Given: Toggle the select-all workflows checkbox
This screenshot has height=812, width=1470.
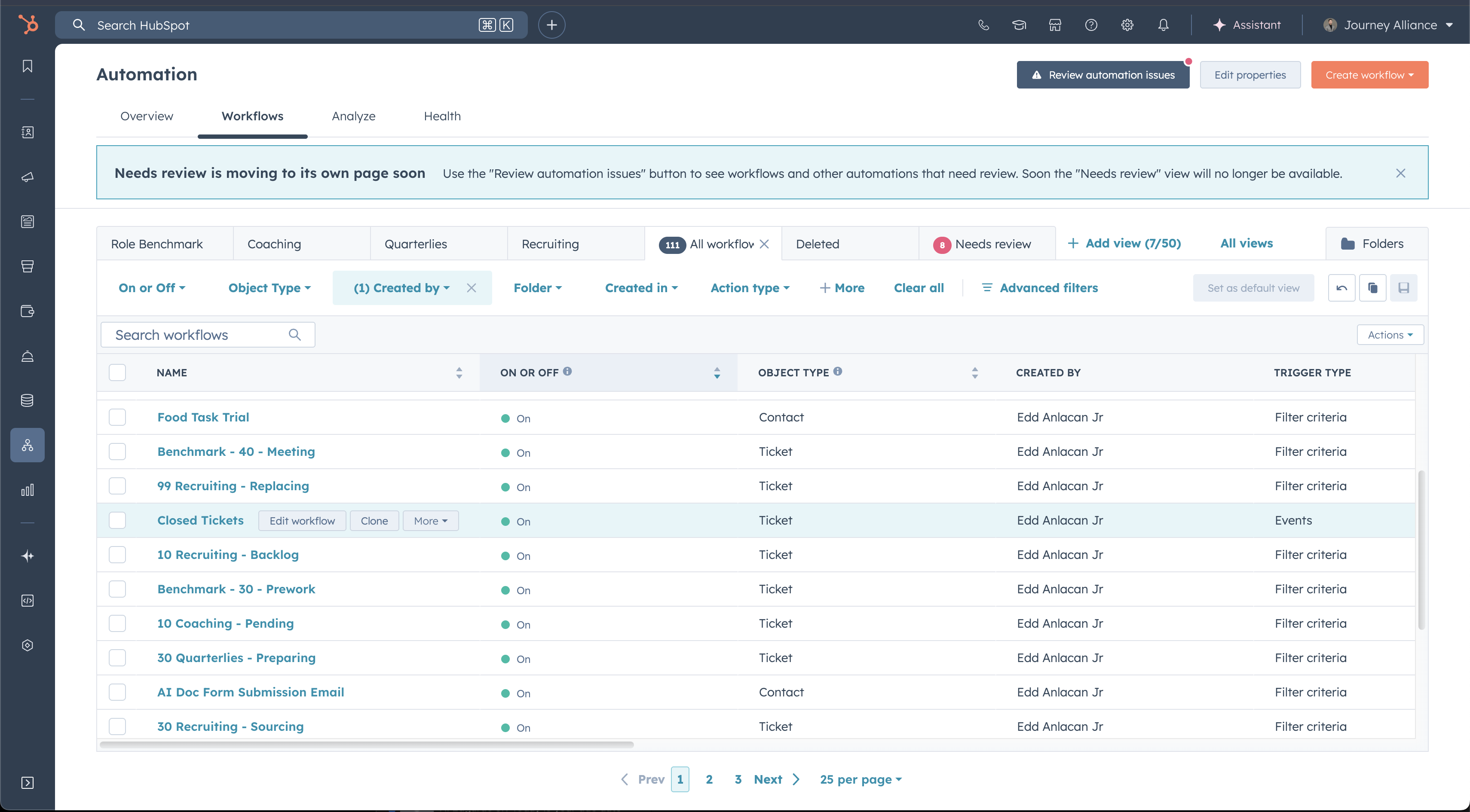Looking at the screenshot, I should pyautogui.click(x=117, y=372).
